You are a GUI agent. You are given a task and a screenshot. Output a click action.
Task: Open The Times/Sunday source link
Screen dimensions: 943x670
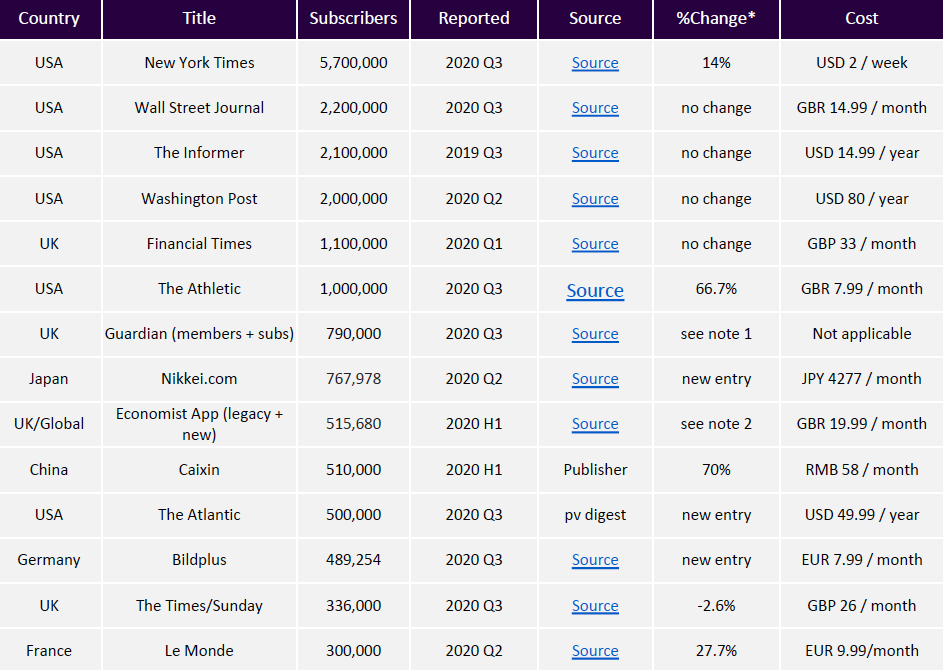pyautogui.click(x=595, y=606)
